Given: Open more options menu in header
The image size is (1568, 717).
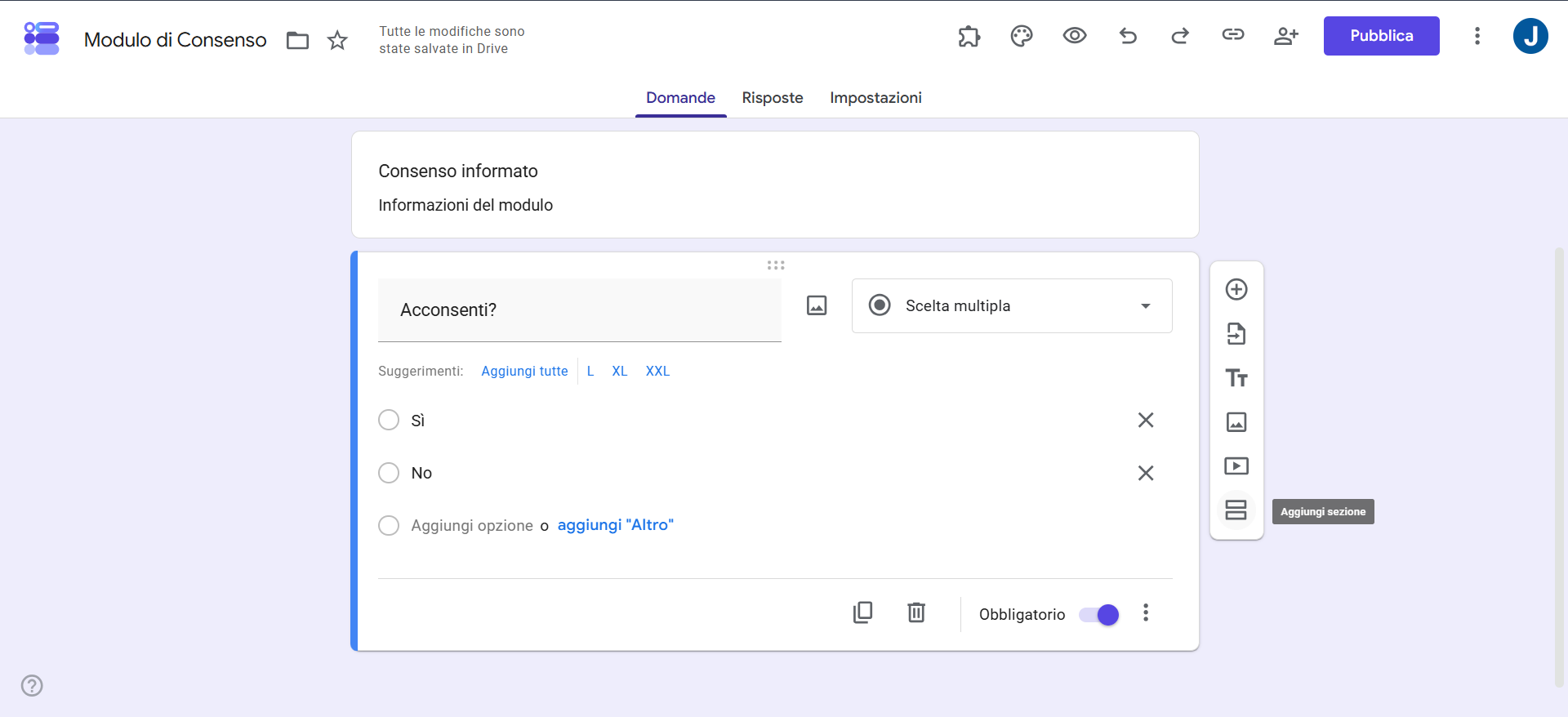Looking at the screenshot, I should pyautogui.click(x=1477, y=36).
